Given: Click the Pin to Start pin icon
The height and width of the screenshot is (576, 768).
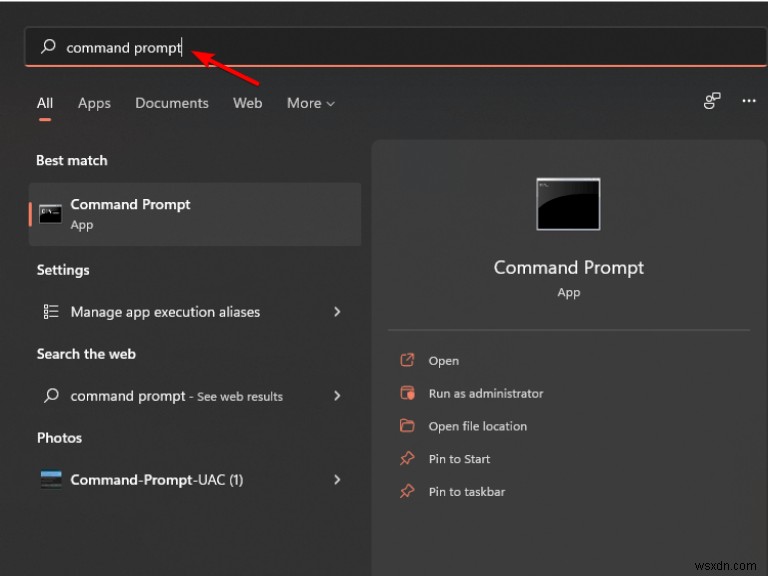Looking at the screenshot, I should coord(407,458).
